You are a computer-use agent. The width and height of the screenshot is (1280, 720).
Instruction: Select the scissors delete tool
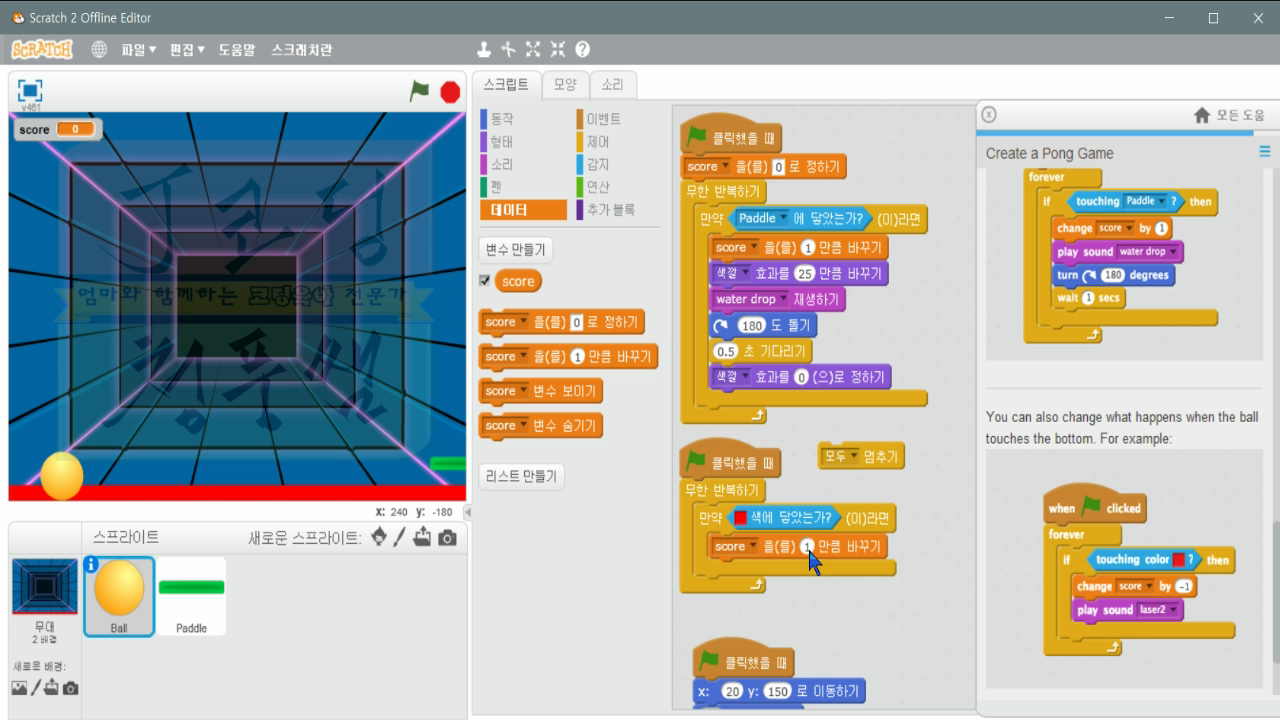tap(509, 48)
